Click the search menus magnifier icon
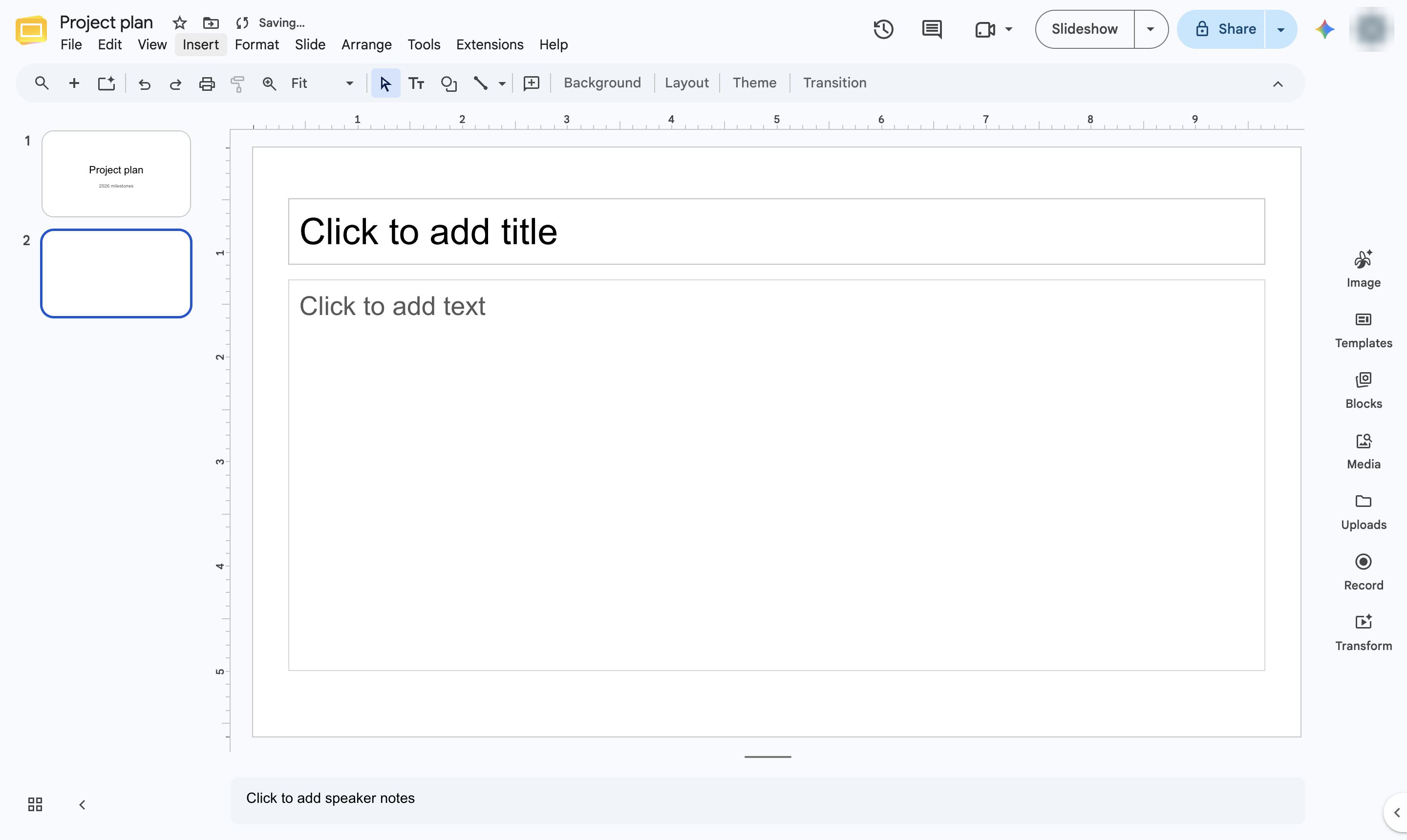This screenshot has width=1407, height=840. click(42, 83)
